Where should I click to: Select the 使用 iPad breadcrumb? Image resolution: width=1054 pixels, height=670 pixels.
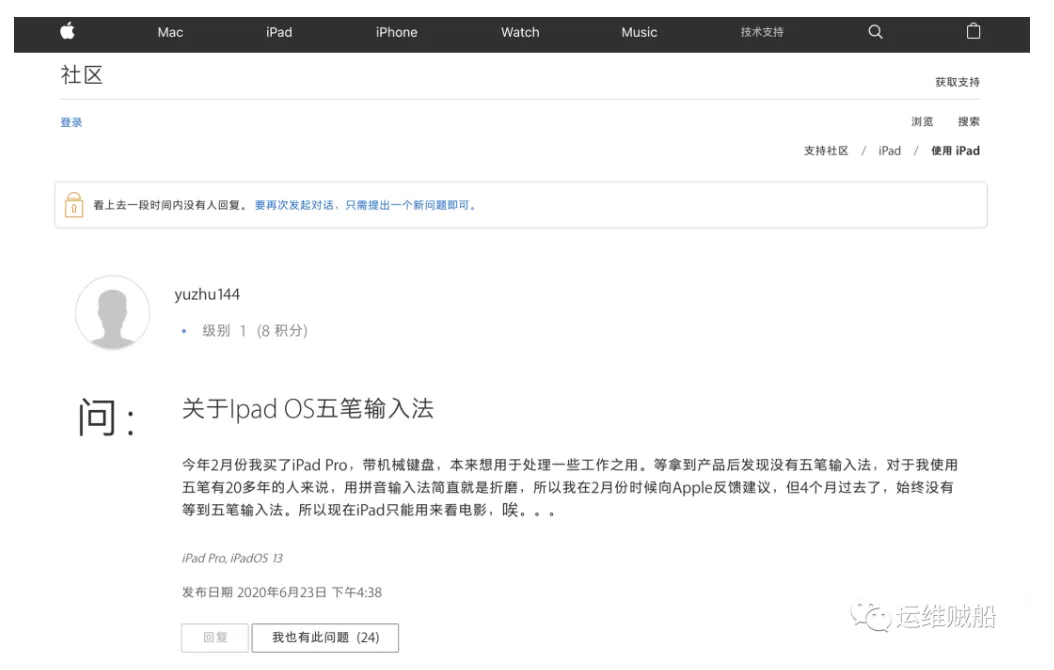click(955, 151)
